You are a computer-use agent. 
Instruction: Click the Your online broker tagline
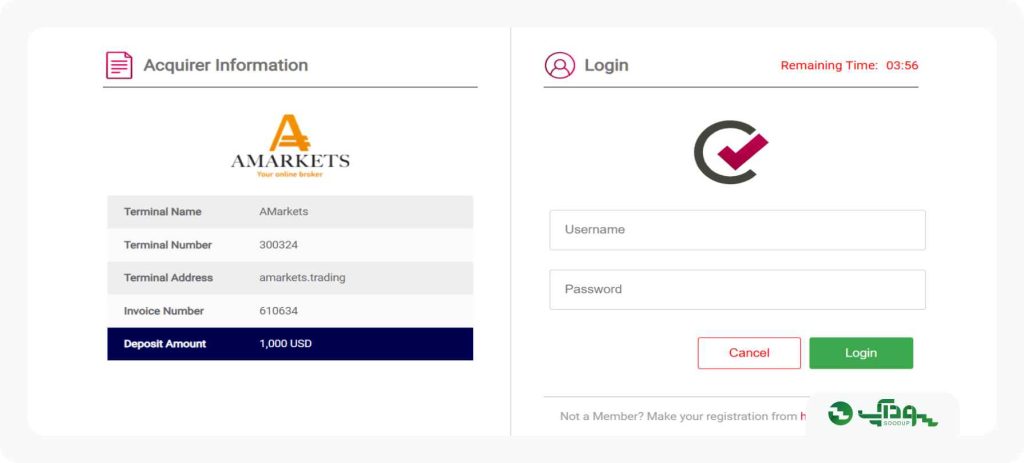pos(290,174)
